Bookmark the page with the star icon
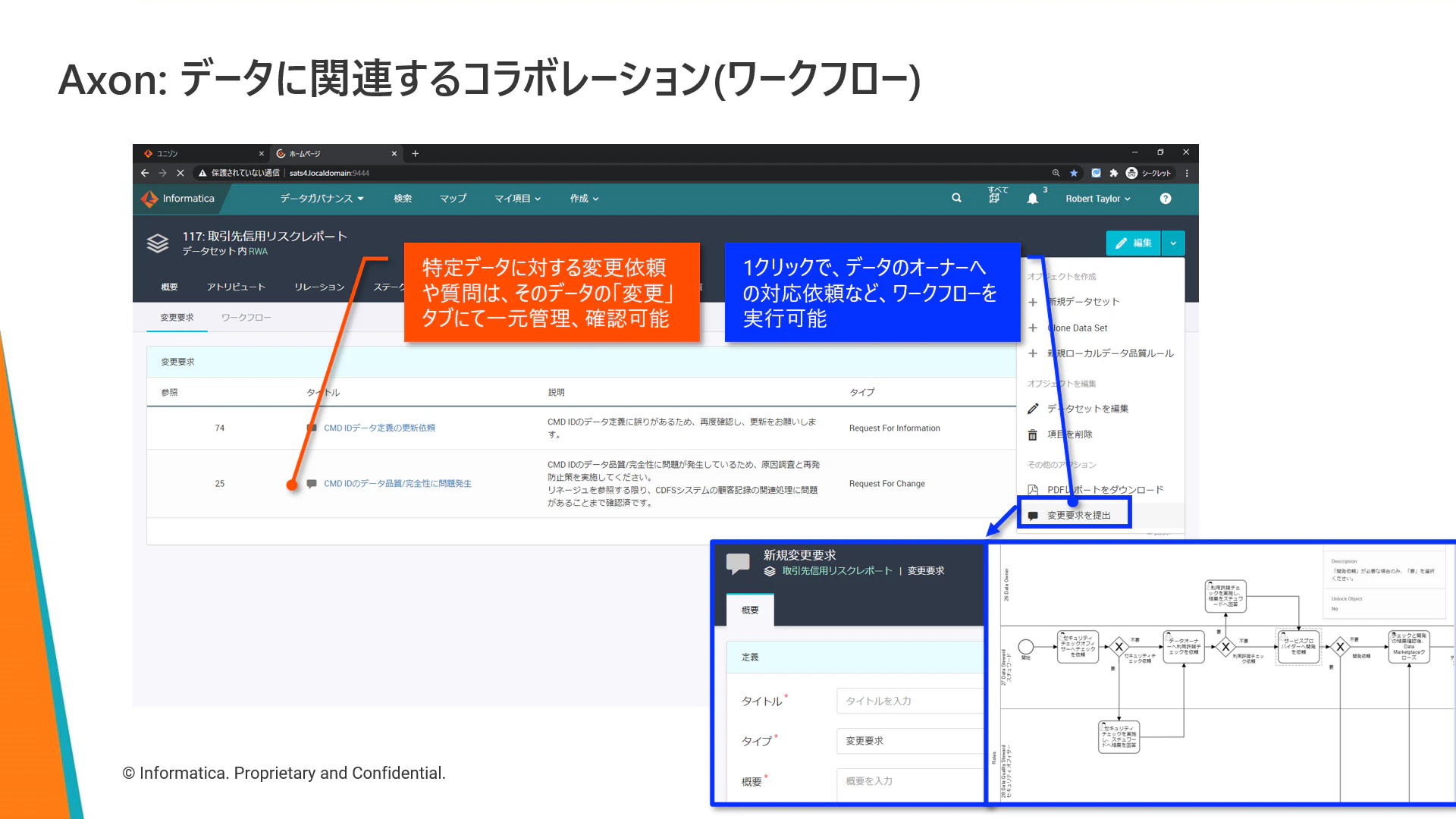Image resolution: width=1456 pixels, height=819 pixels. click(x=1074, y=173)
